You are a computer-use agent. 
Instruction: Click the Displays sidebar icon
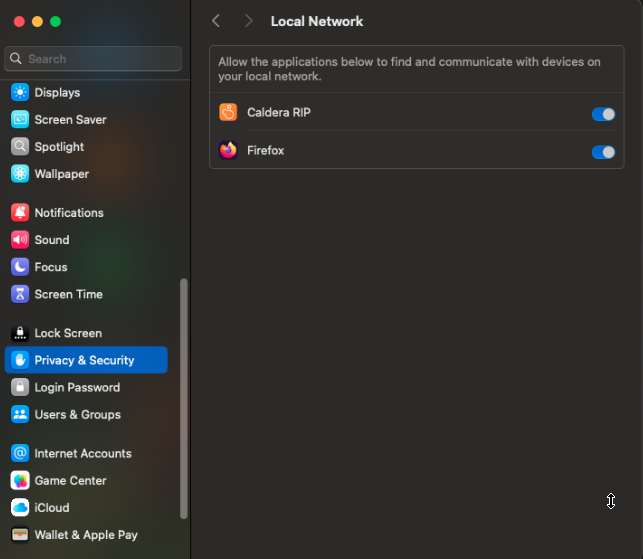point(20,92)
